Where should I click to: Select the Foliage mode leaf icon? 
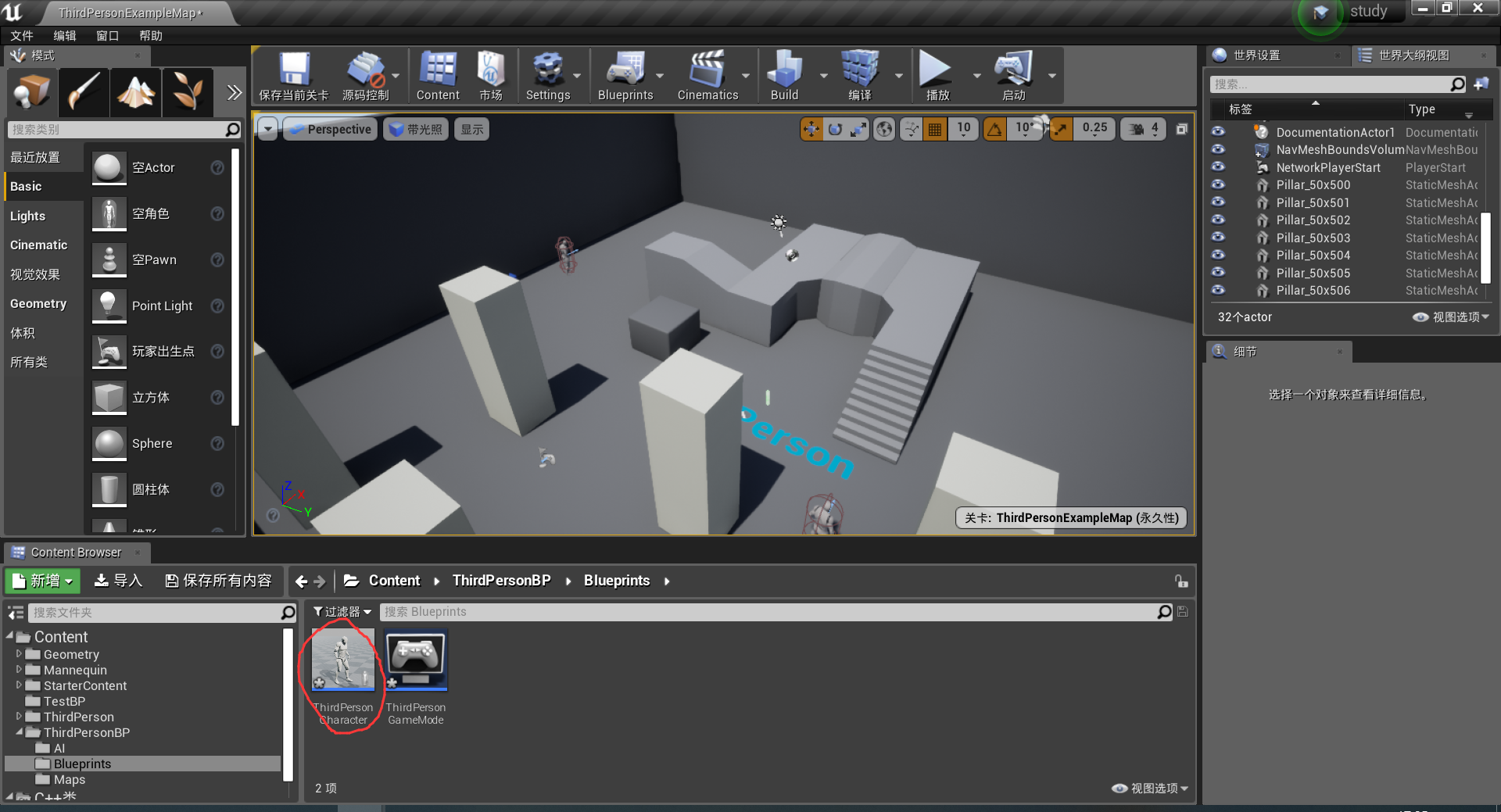(x=188, y=91)
